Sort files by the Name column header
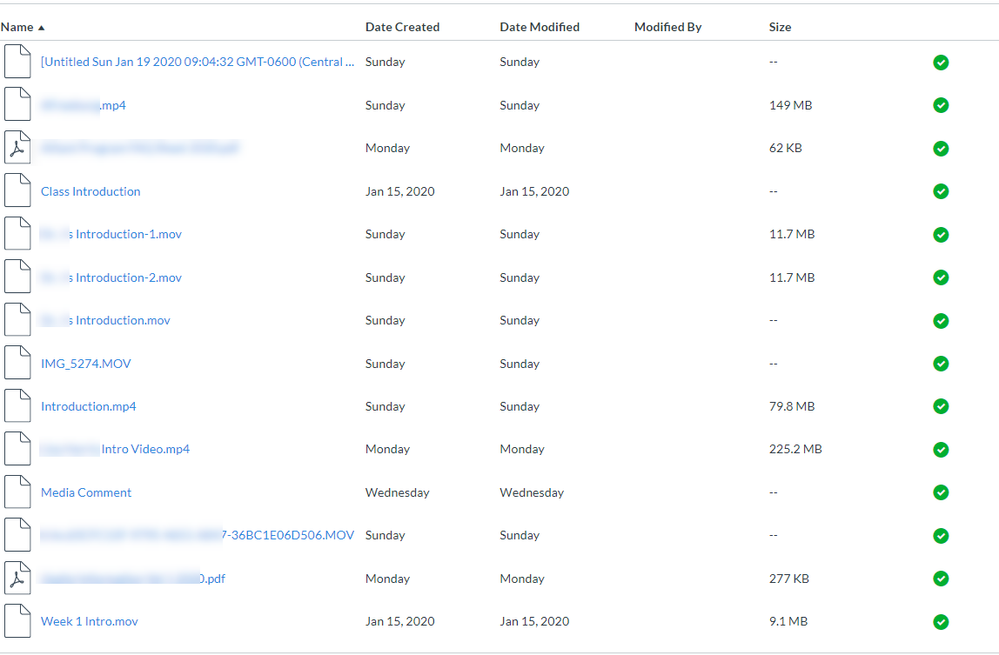This screenshot has width=999, height=655. (18, 27)
